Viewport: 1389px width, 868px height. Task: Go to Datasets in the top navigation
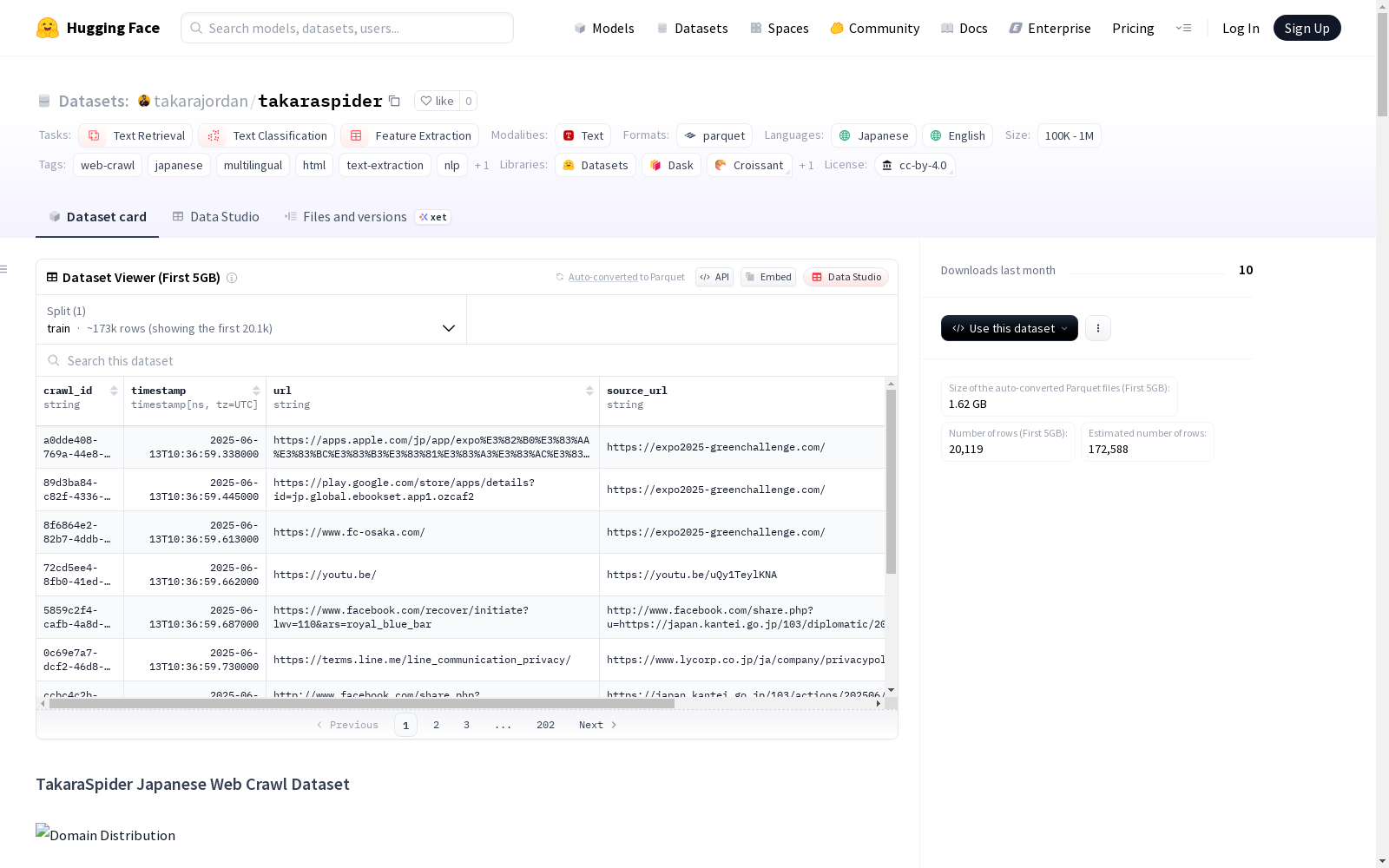(692, 28)
